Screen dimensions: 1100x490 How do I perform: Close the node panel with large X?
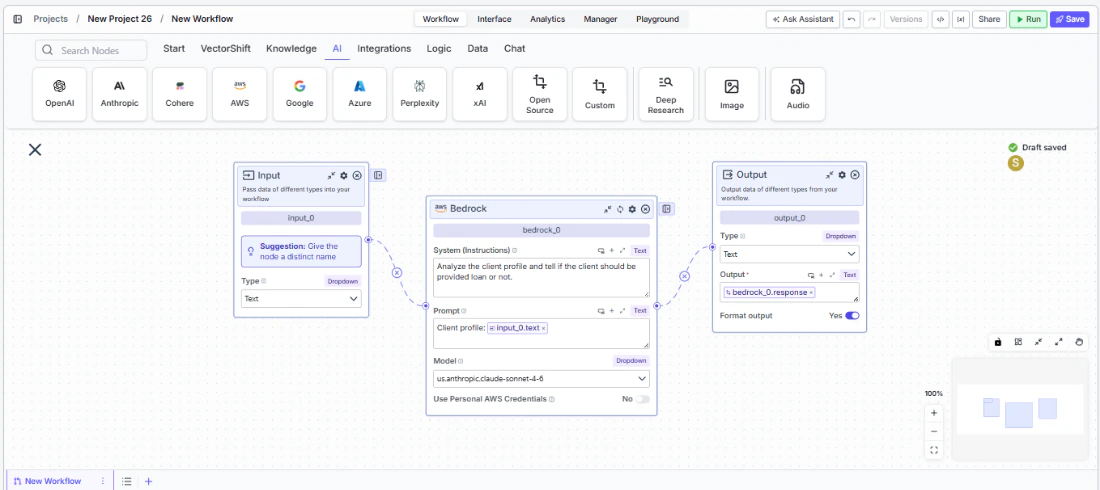tap(35, 150)
